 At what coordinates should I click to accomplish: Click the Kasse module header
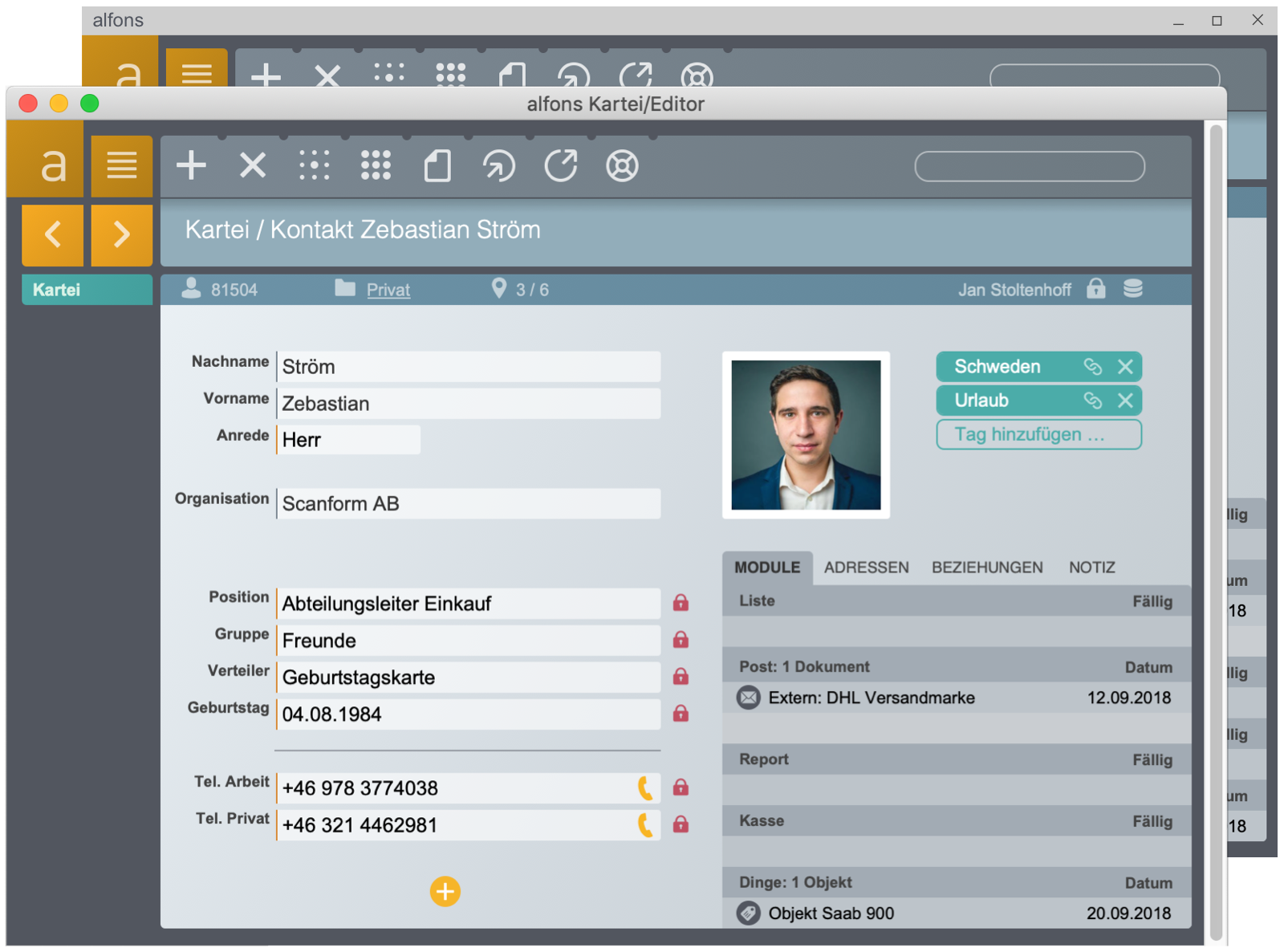click(957, 821)
